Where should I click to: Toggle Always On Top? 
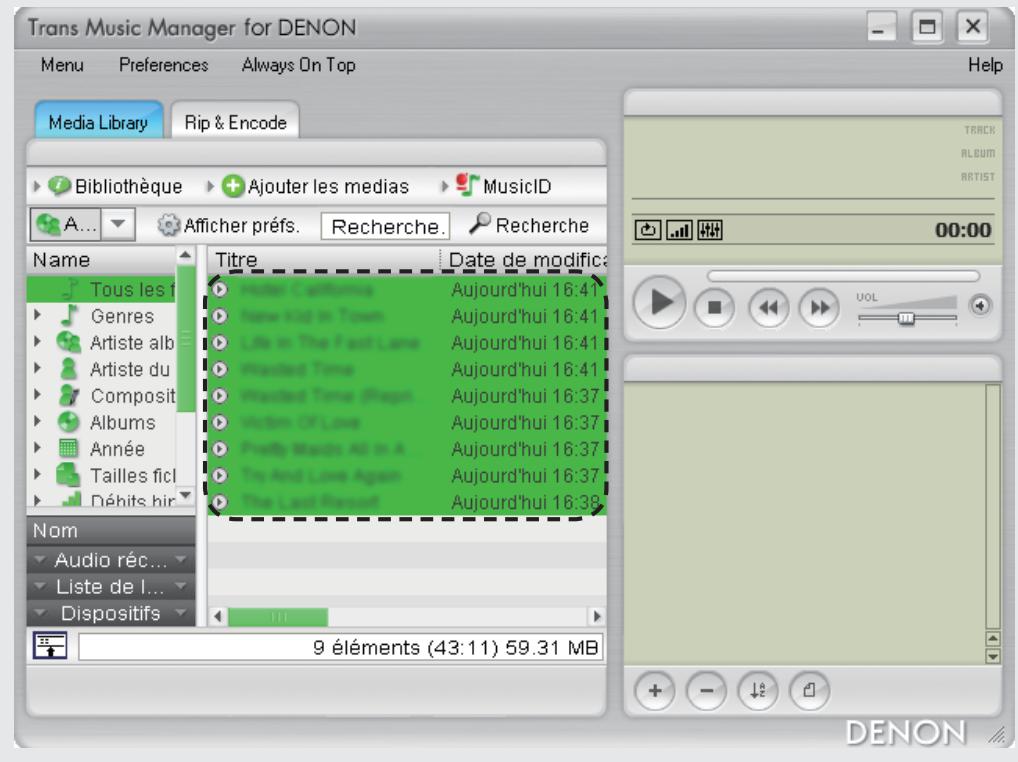point(299,65)
